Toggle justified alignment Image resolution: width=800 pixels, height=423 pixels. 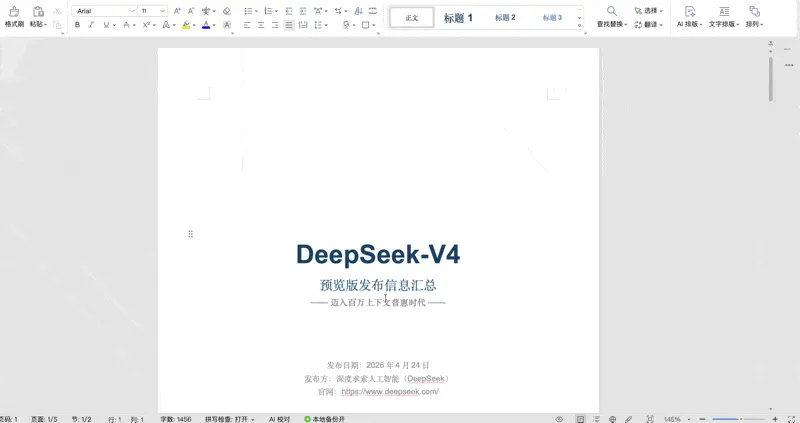point(289,24)
